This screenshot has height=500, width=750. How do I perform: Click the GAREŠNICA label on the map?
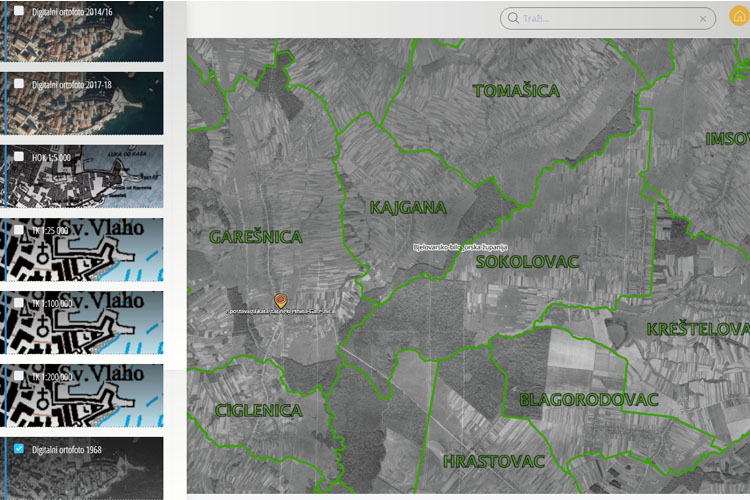pos(256,238)
